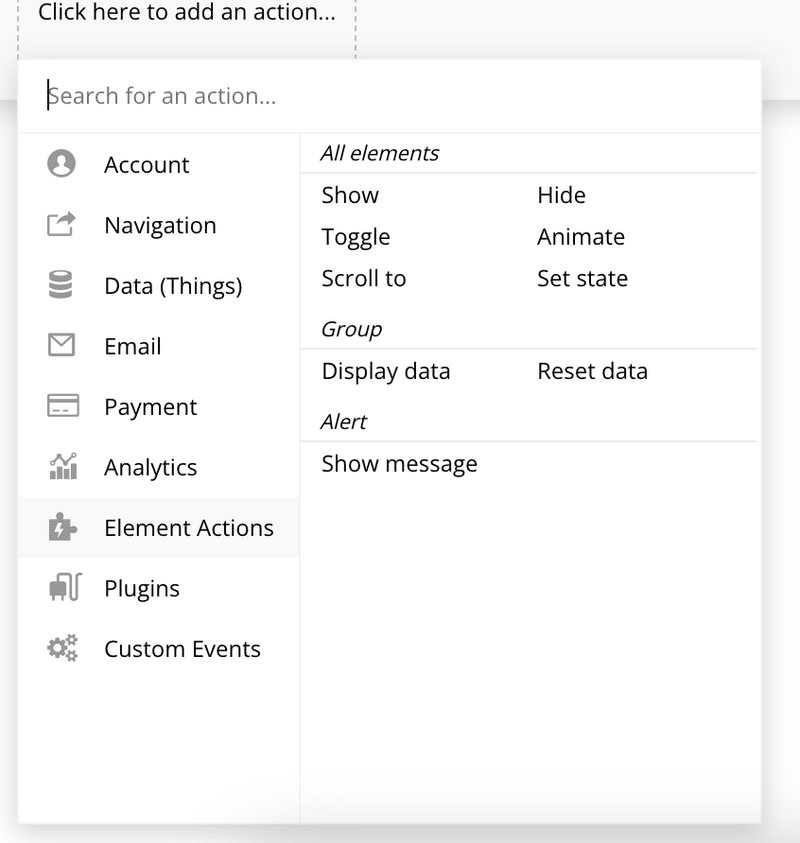This screenshot has width=800, height=843.
Task: Click the Account person icon
Action: [61, 163]
